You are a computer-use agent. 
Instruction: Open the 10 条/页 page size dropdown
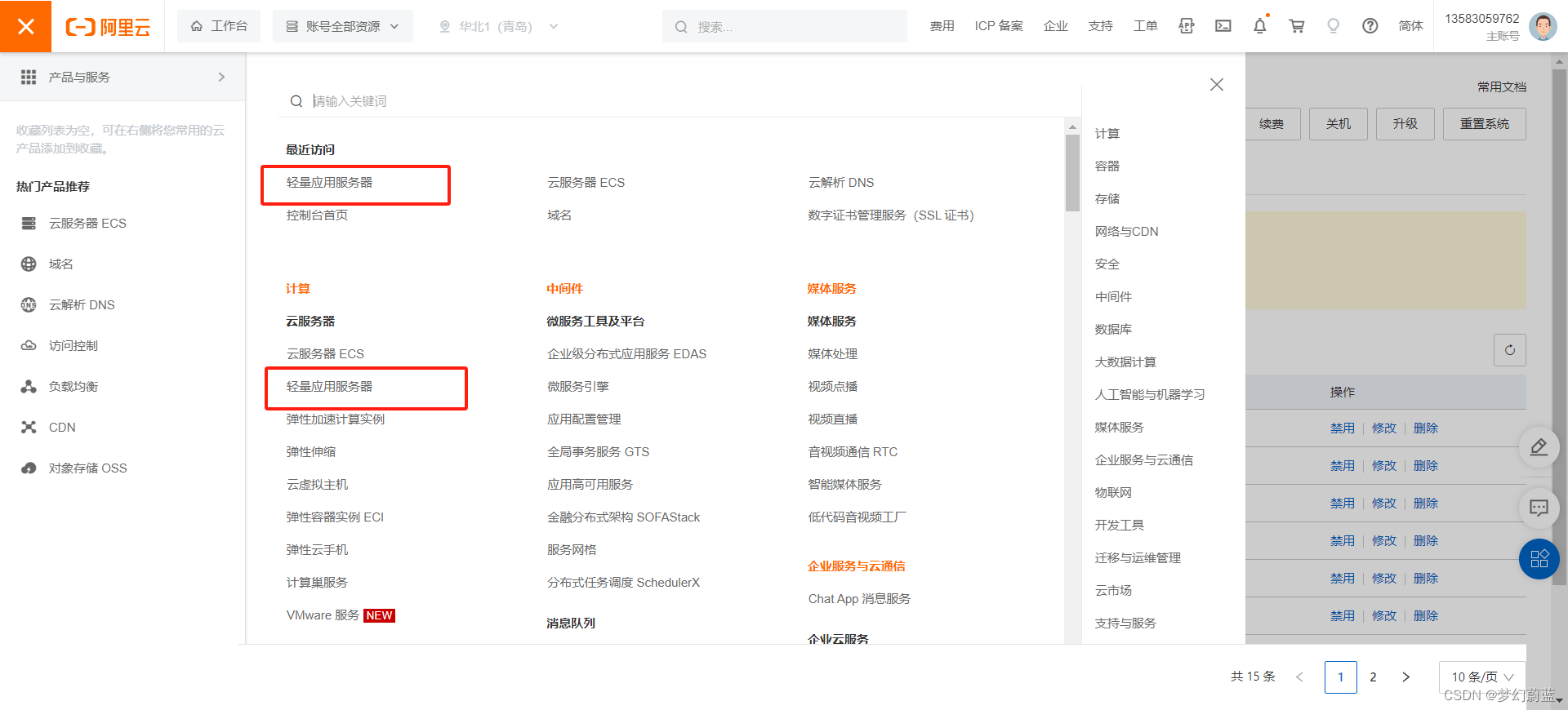pos(1482,677)
